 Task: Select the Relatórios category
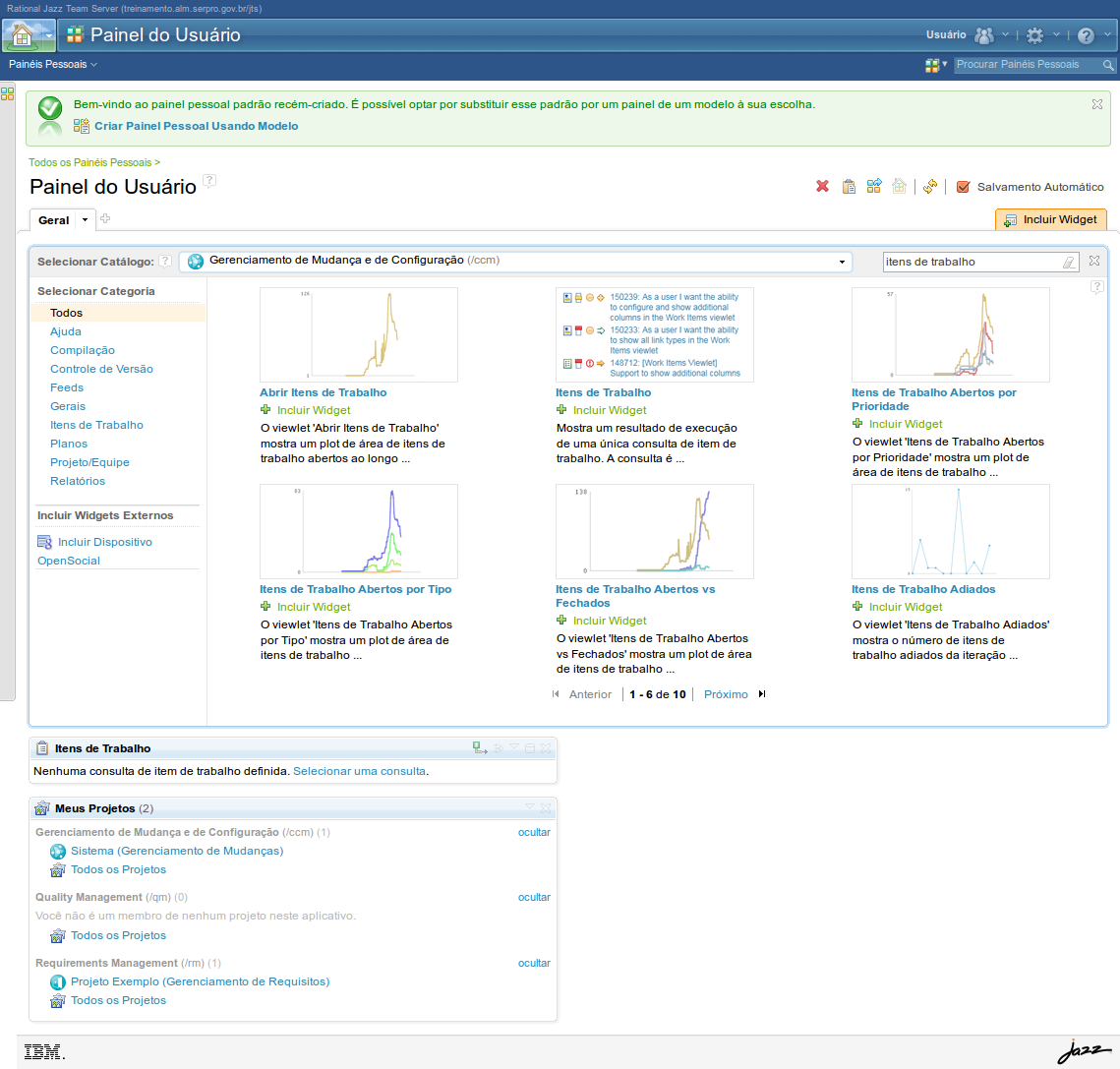pyautogui.click(x=77, y=481)
